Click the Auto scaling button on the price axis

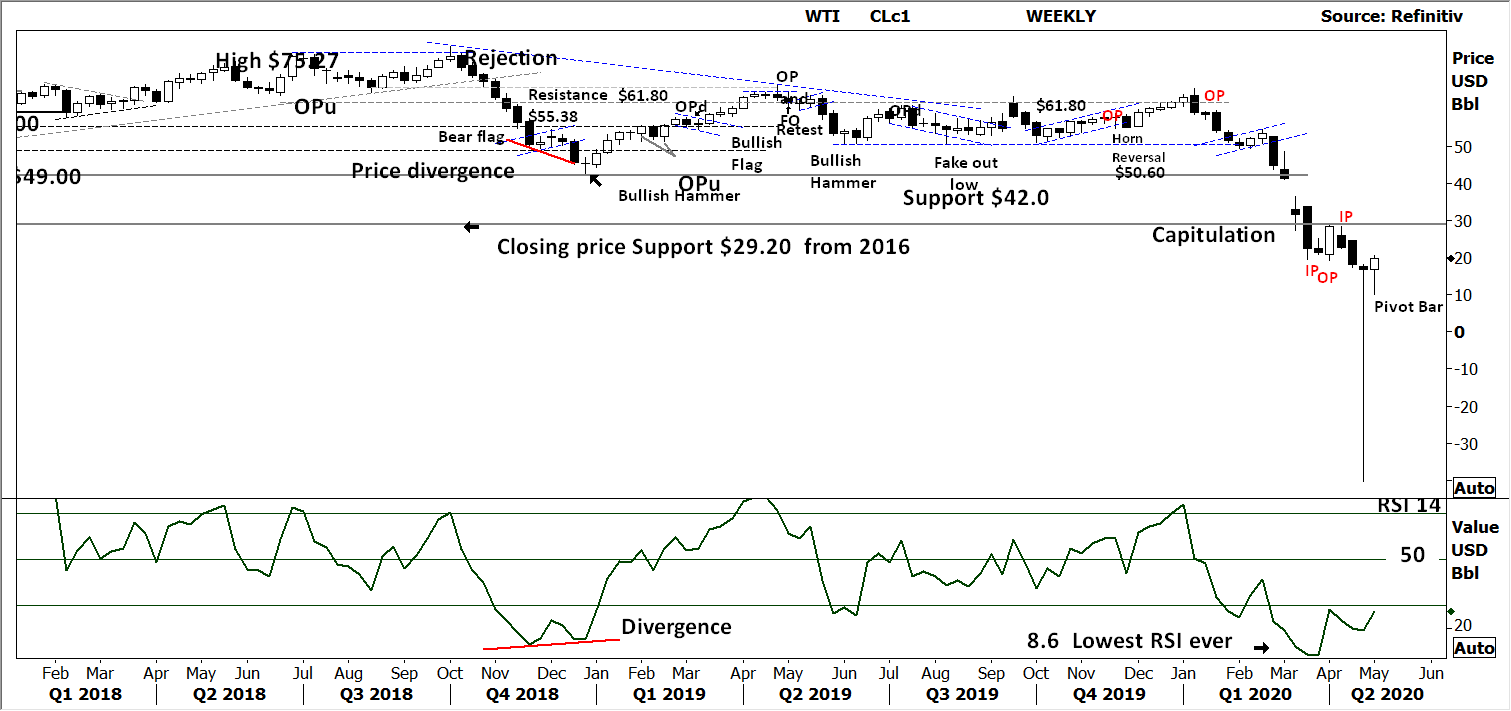click(x=1474, y=488)
